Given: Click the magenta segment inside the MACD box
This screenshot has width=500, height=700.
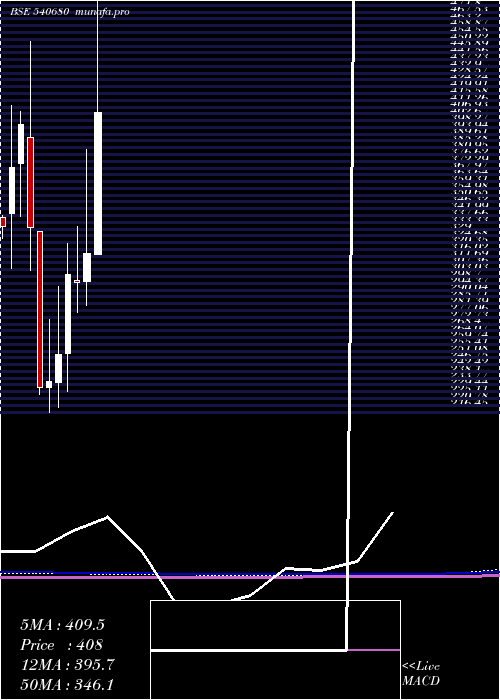Looking at the screenshot, I should point(373,650).
